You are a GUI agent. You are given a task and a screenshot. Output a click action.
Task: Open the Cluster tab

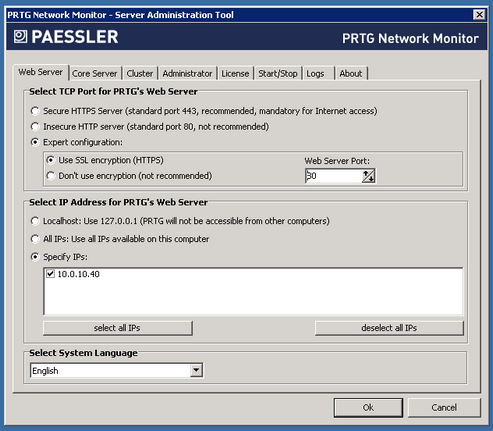140,73
